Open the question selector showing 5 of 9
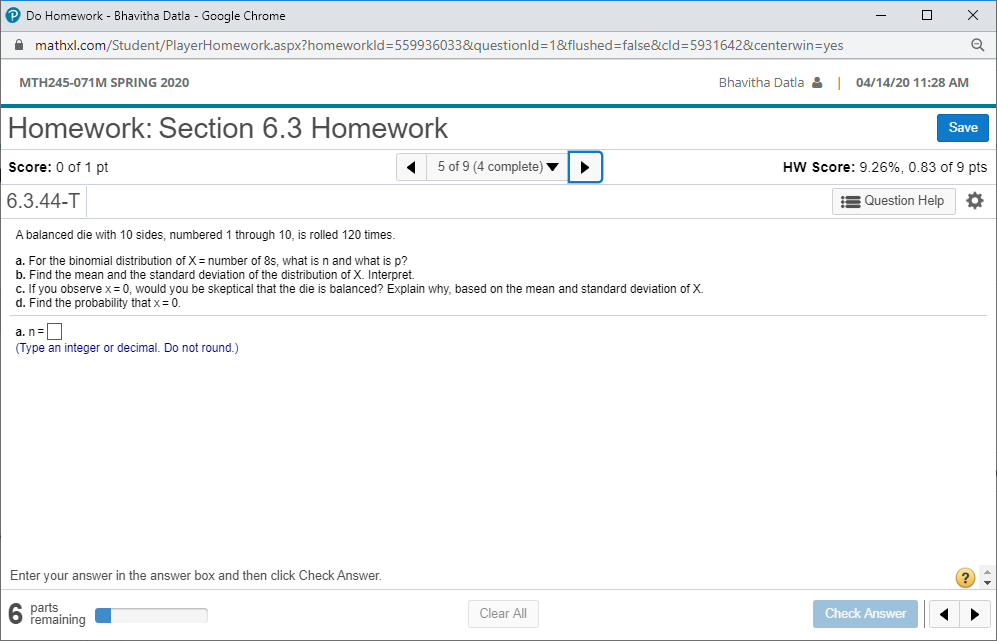 click(x=497, y=167)
